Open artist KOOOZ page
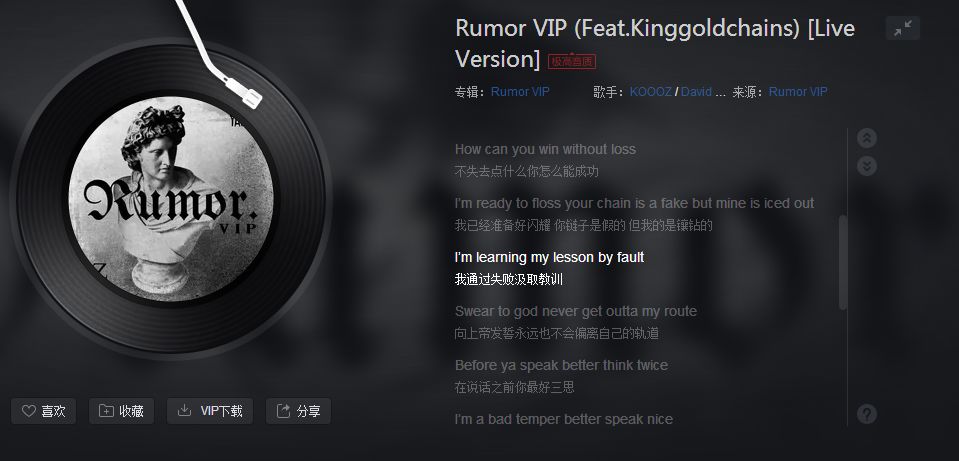The height and width of the screenshot is (461, 959). point(651,92)
